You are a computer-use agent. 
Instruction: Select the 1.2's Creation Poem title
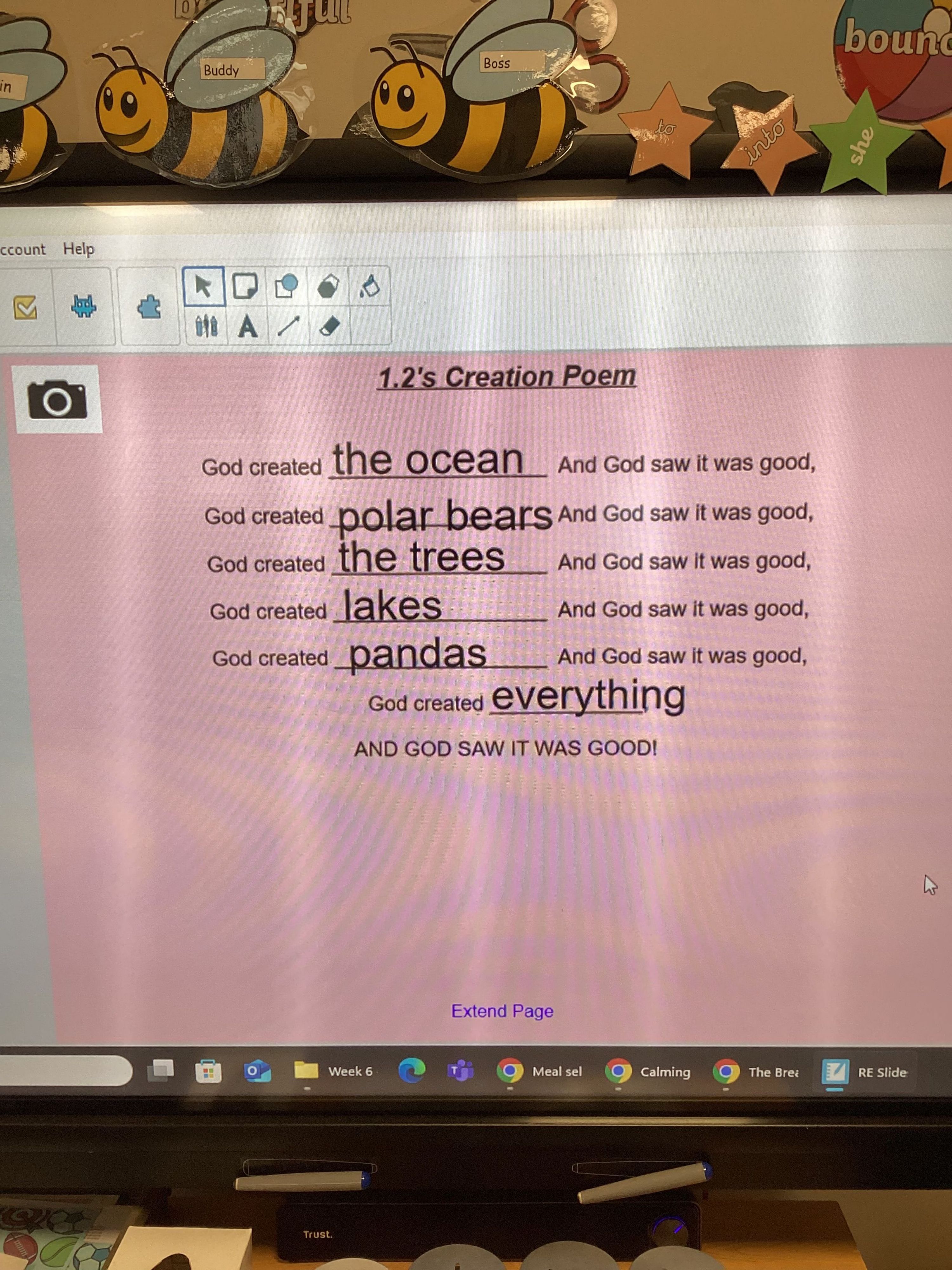(x=507, y=377)
